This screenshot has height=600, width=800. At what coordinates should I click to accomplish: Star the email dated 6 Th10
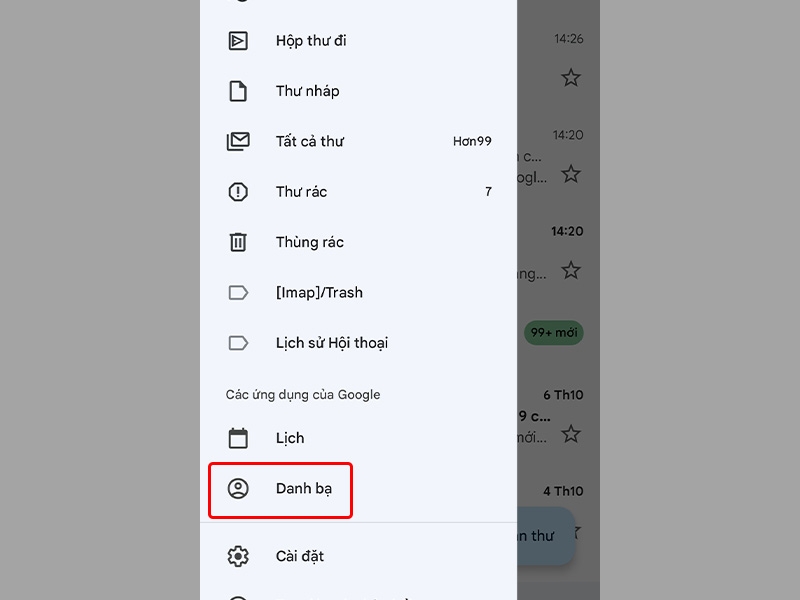pyautogui.click(x=571, y=434)
